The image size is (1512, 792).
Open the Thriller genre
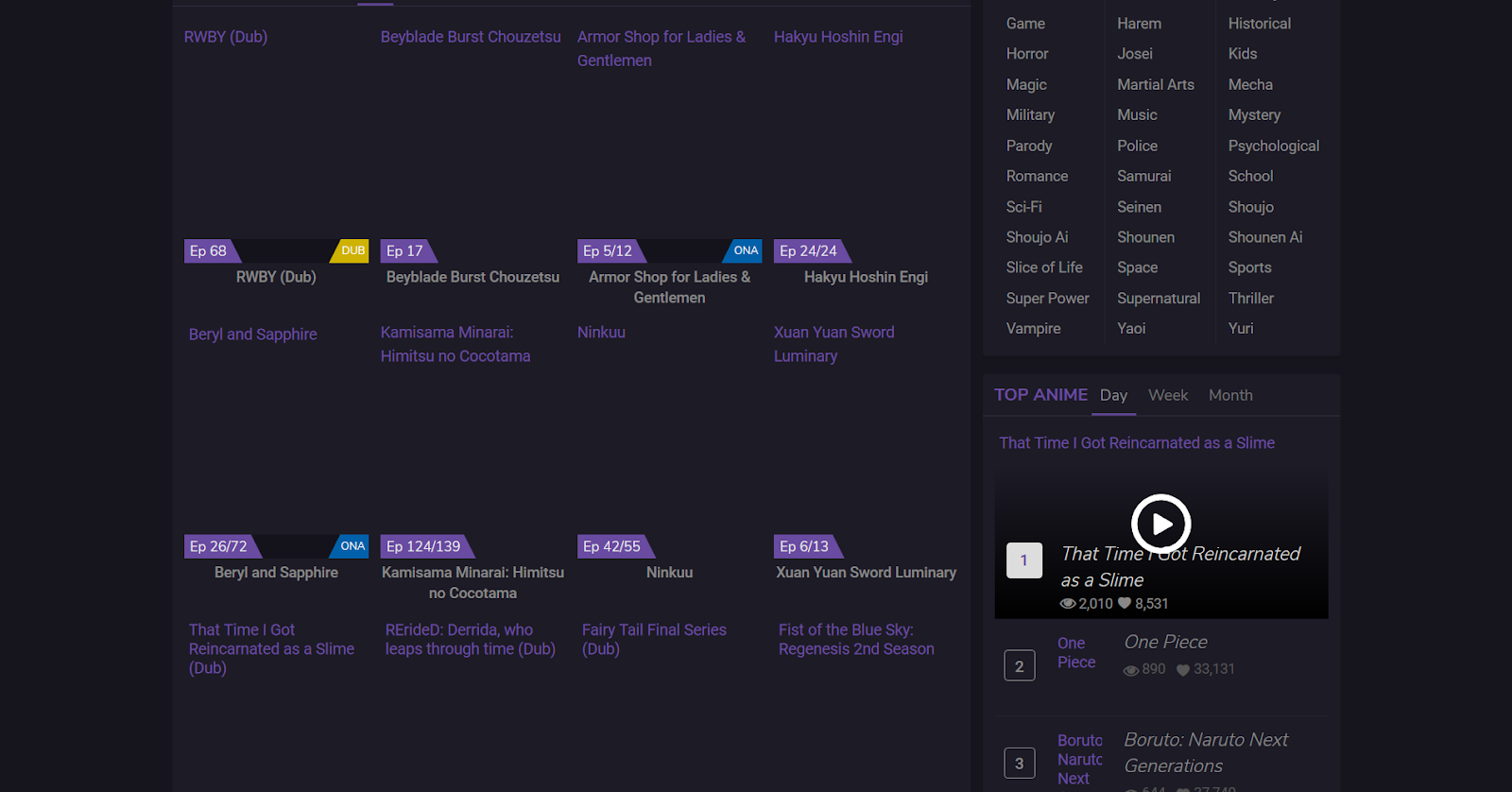1251,298
